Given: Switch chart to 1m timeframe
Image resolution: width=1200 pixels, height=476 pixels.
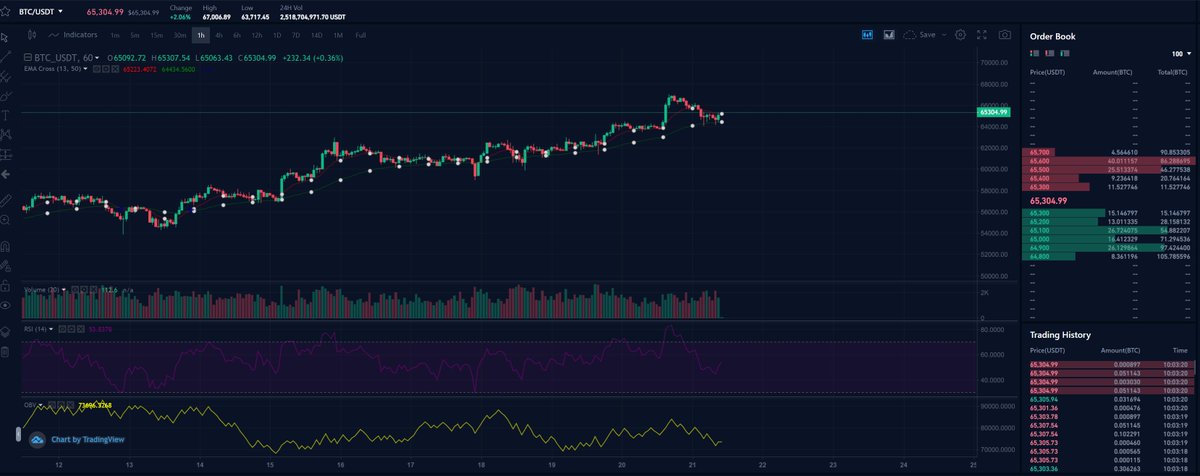Looking at the screenshot, I should pos(116,35).
